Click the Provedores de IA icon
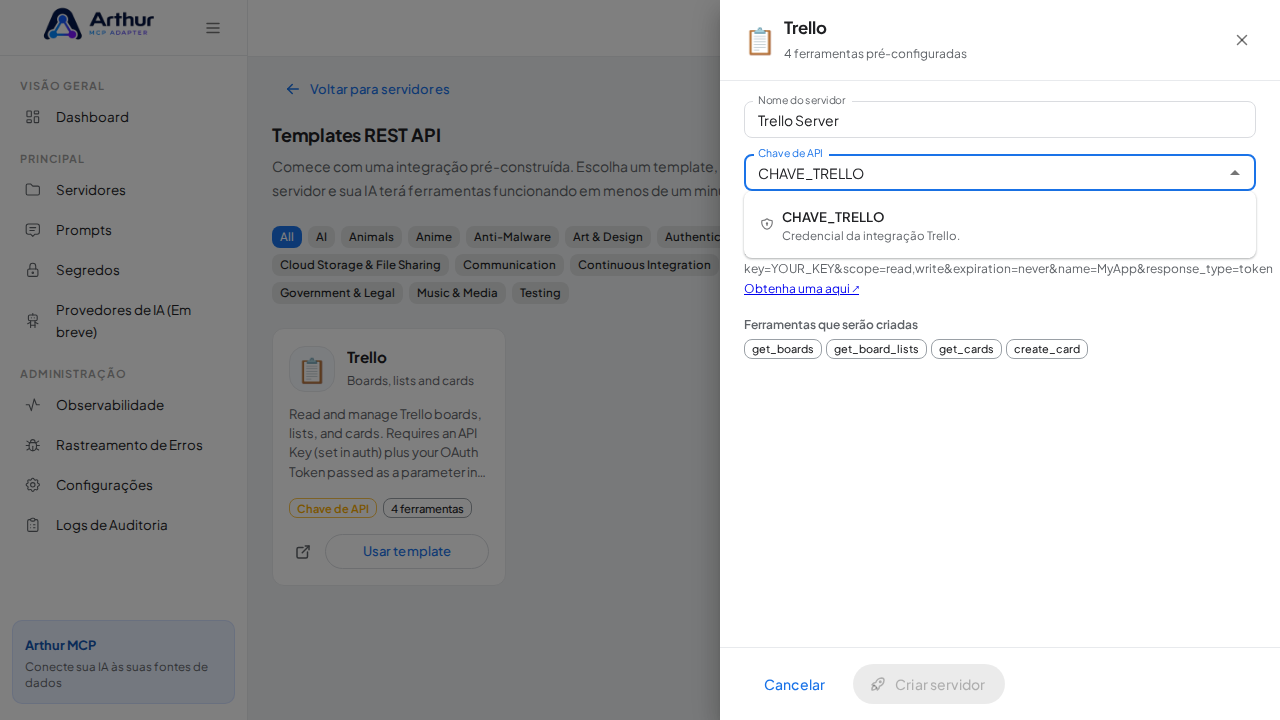1280x720 pixels. tap(33, 321)
